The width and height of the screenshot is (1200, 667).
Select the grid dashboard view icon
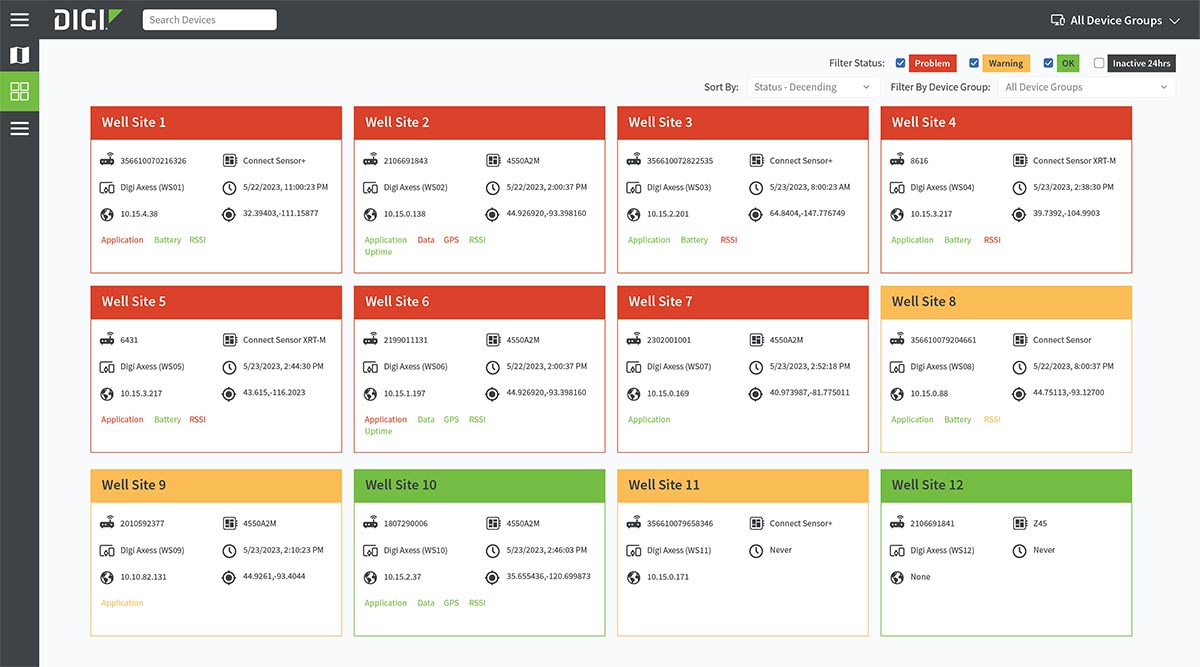pyautogui.click(x=19, y=91)
